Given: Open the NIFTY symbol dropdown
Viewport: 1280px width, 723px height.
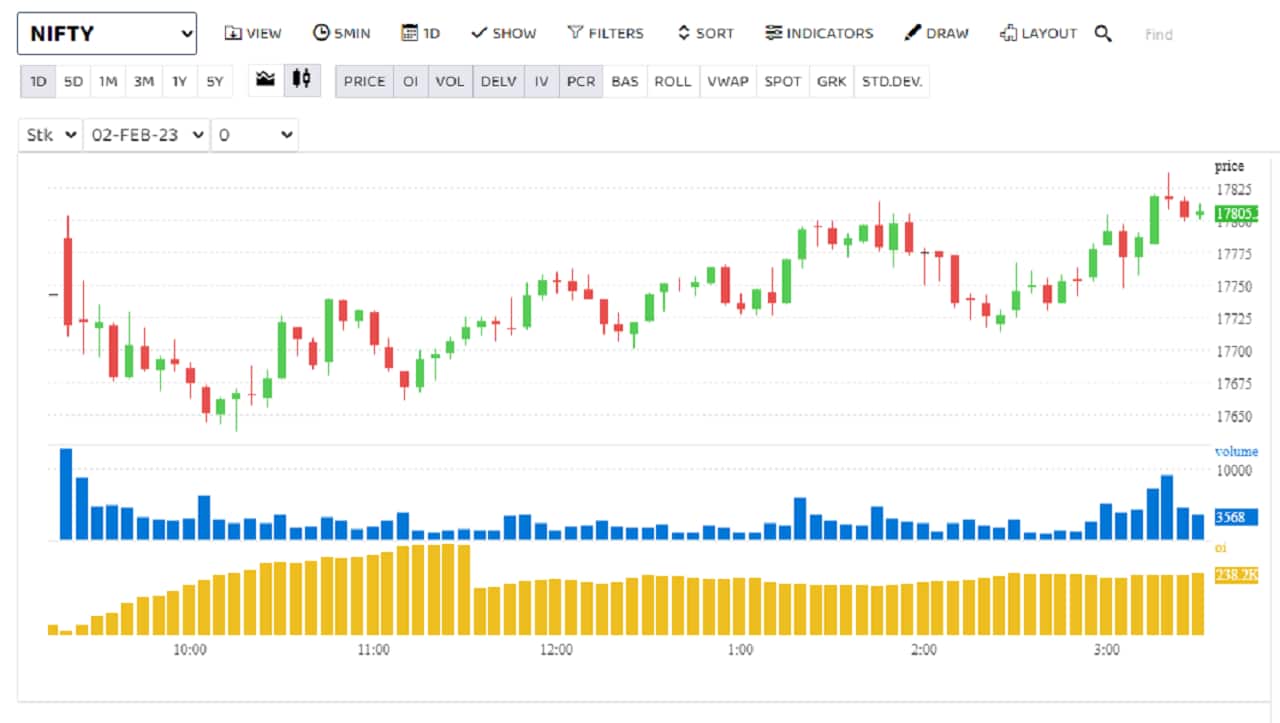Looking at the screenshot, I should click(107, 34).
